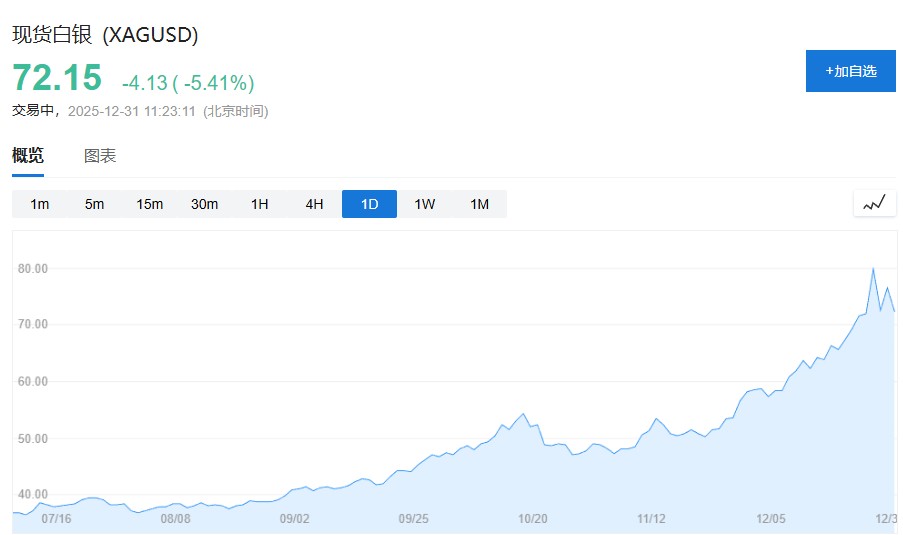The height and width of the screenshot is (535, 903).
Task: Open the 概览 overview tab
Action: click(28, 156)
